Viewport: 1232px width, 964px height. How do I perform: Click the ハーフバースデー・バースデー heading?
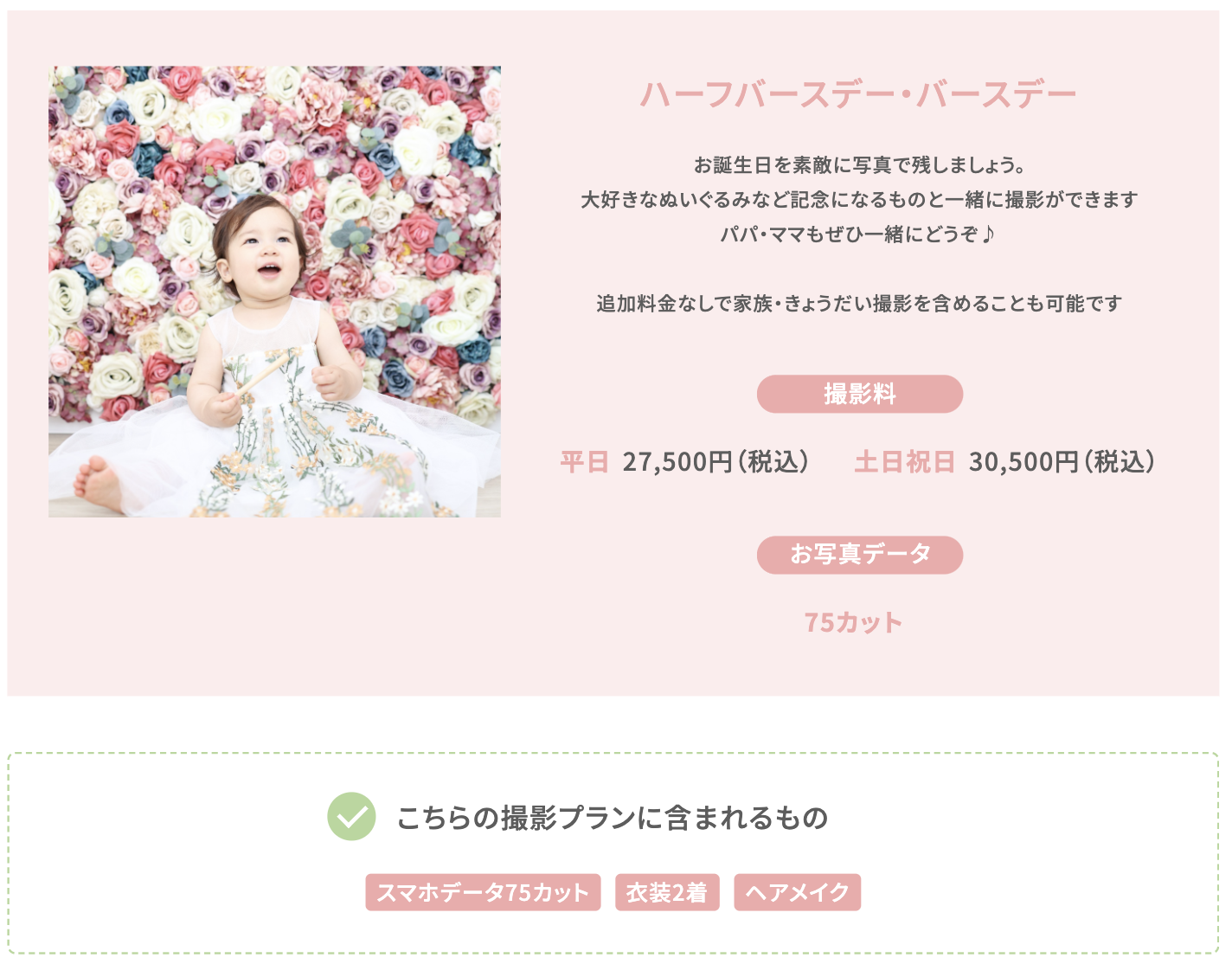tap(859, 94)
